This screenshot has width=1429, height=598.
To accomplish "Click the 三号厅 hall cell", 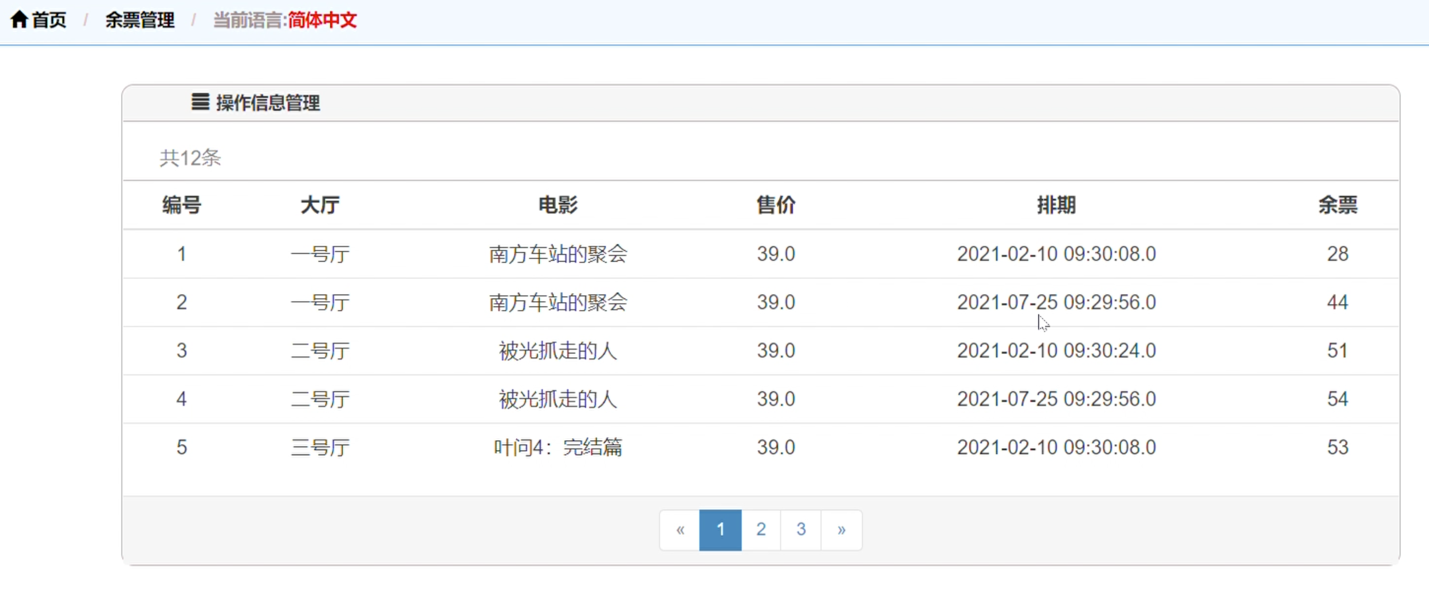I will (320, 447).
